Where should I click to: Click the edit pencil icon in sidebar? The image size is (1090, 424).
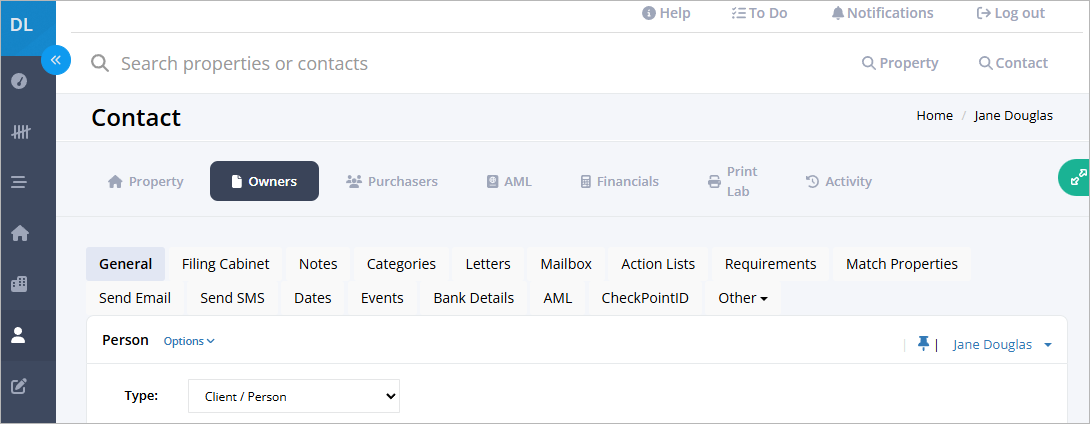pos(19,386)
